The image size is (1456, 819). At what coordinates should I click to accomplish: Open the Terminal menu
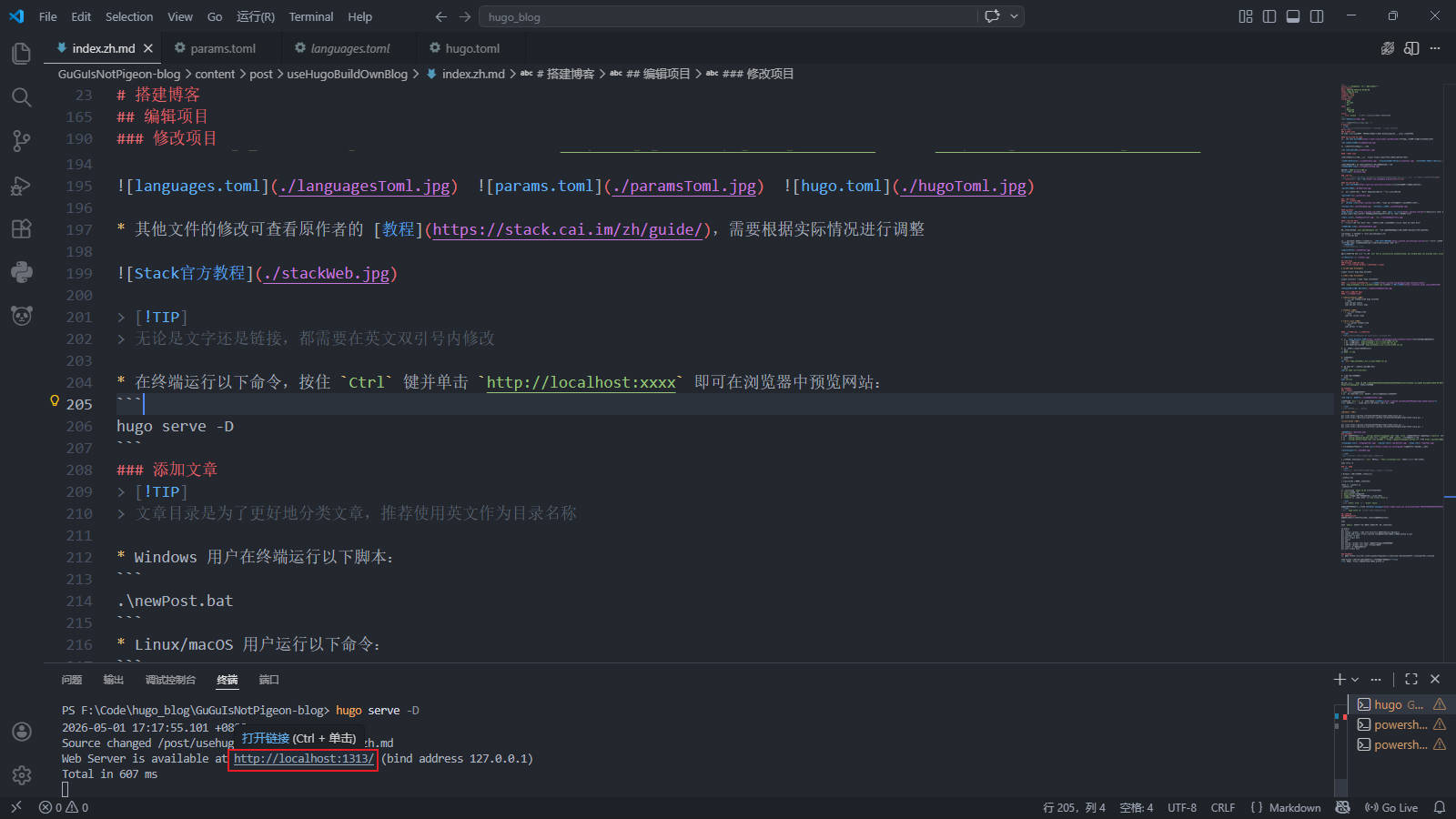[x=311, y=16]
